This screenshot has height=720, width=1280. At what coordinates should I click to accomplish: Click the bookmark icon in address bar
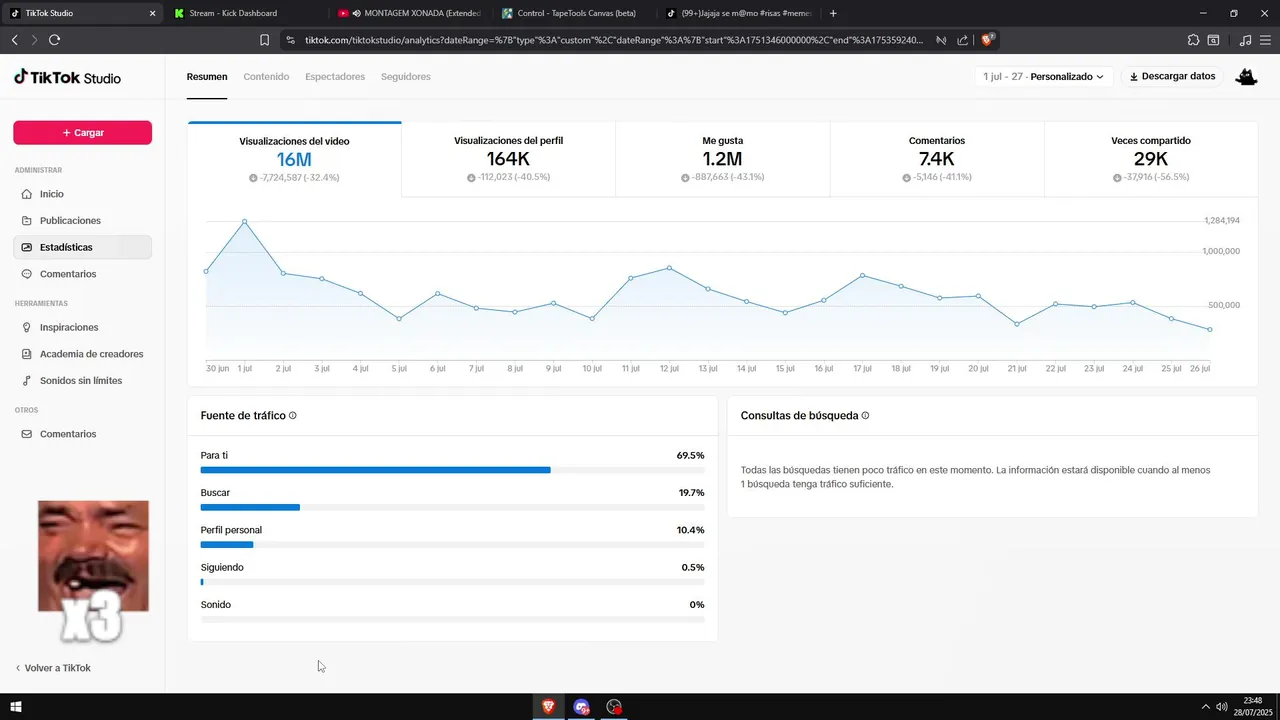click(x=264, y=40)
